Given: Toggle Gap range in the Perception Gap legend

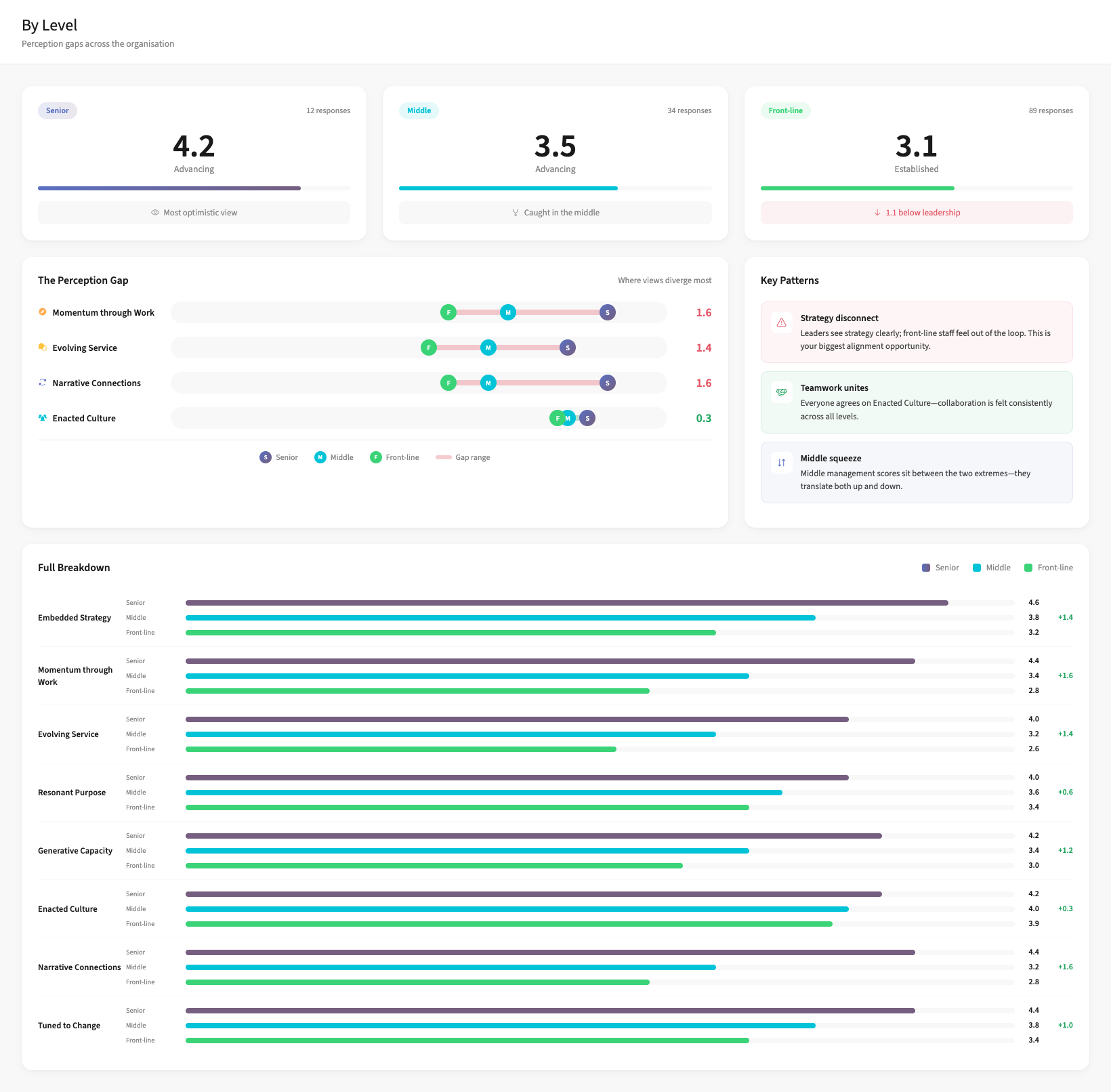Looking at the screenshot, I should pos(463,457).
